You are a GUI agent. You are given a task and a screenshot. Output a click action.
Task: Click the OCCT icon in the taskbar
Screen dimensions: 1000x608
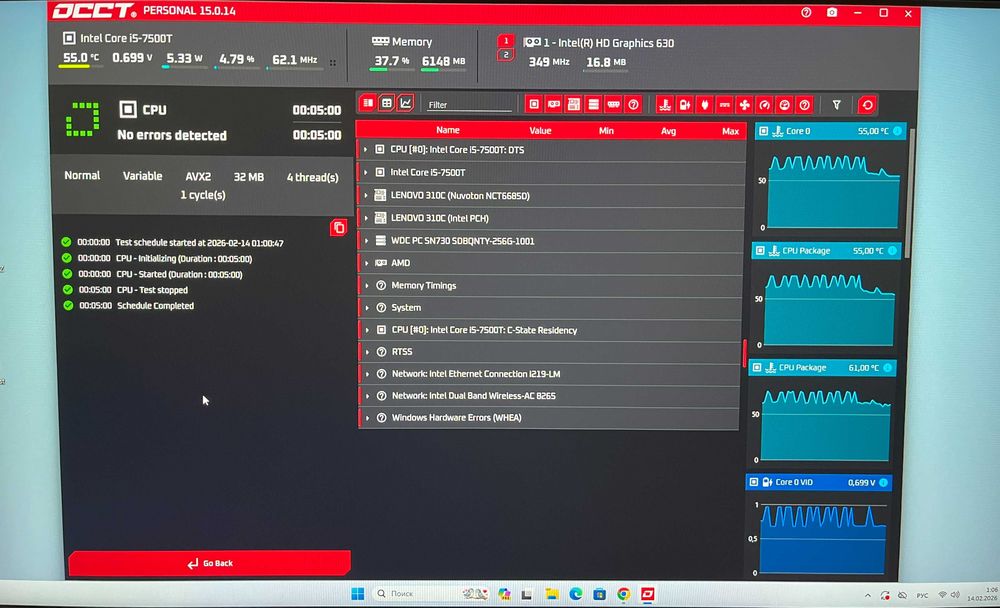[647, 594]
